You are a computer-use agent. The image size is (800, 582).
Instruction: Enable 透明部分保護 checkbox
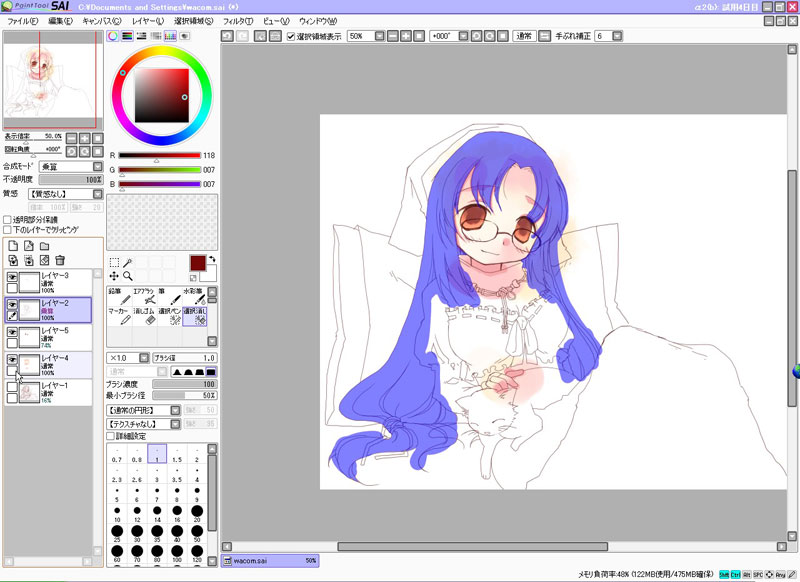tap(7, 219)
